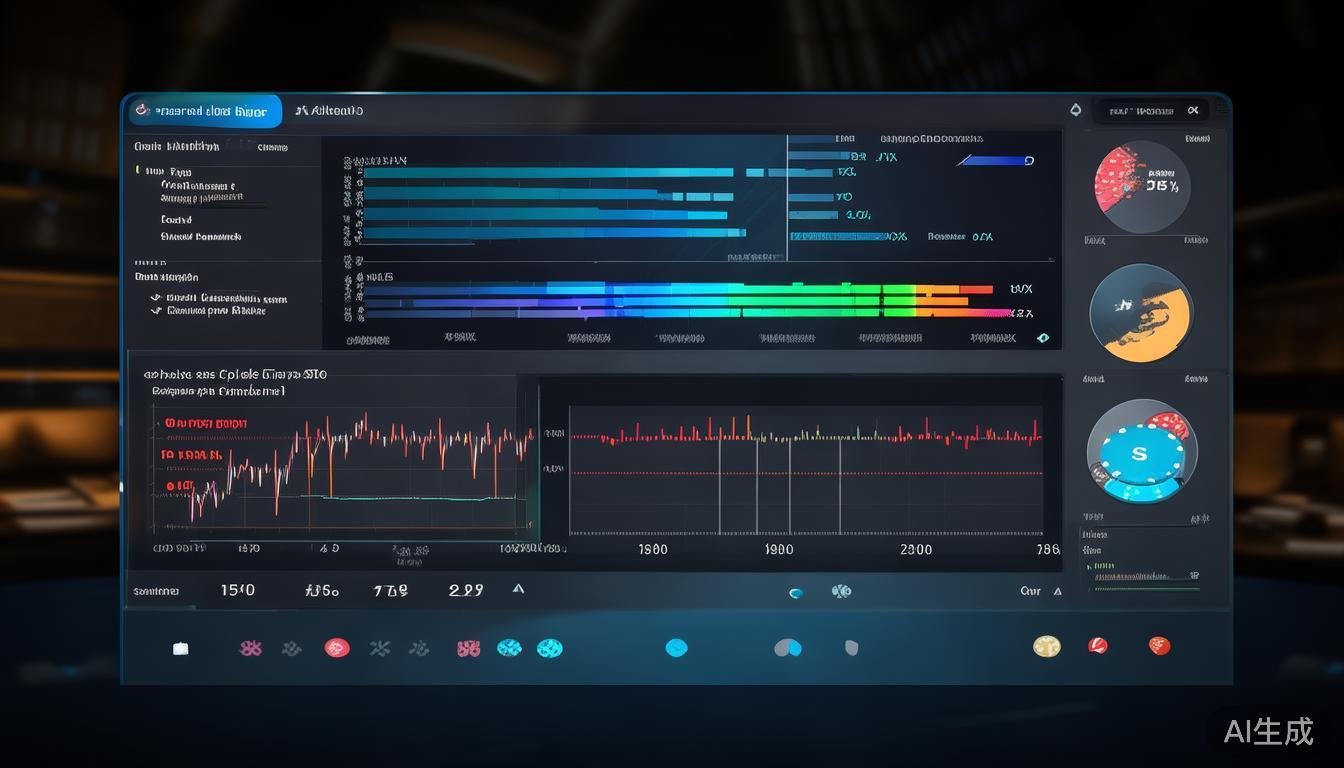Open the top-right search box dropdown
This screenshot has width=1344, height=768.
coord(1192,111)
